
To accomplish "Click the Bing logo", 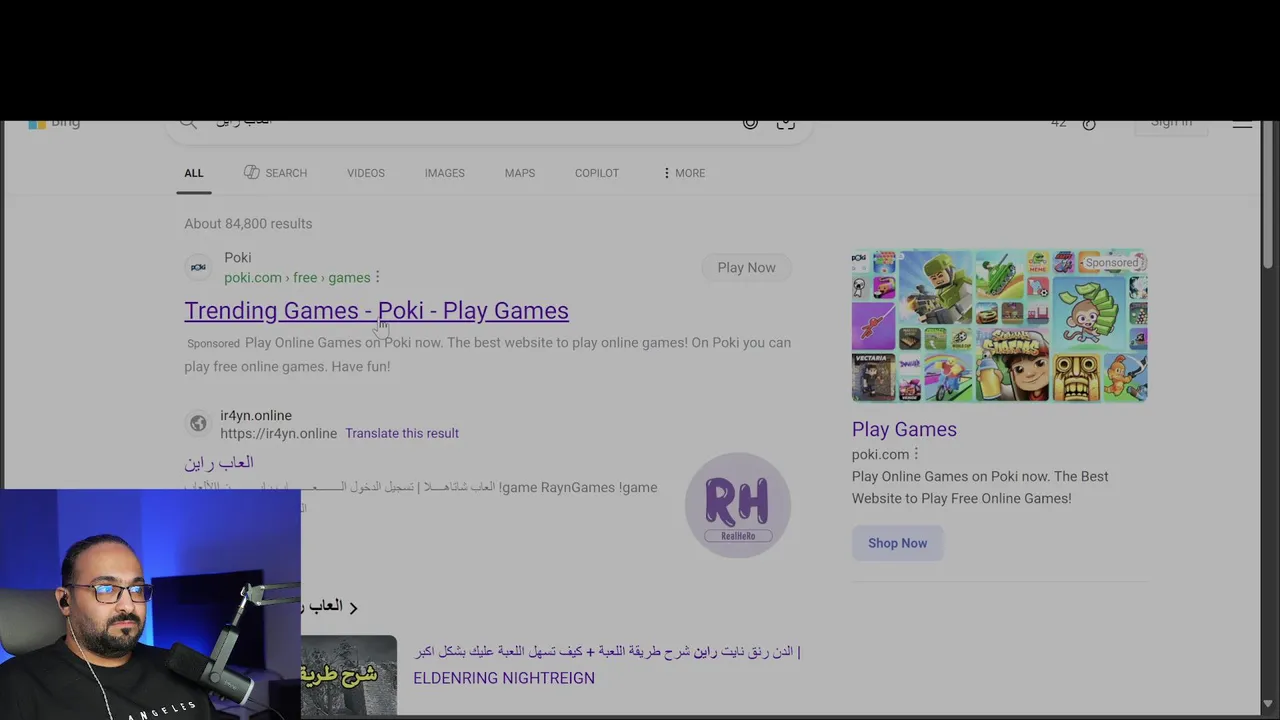I will (x=54, y=123).
